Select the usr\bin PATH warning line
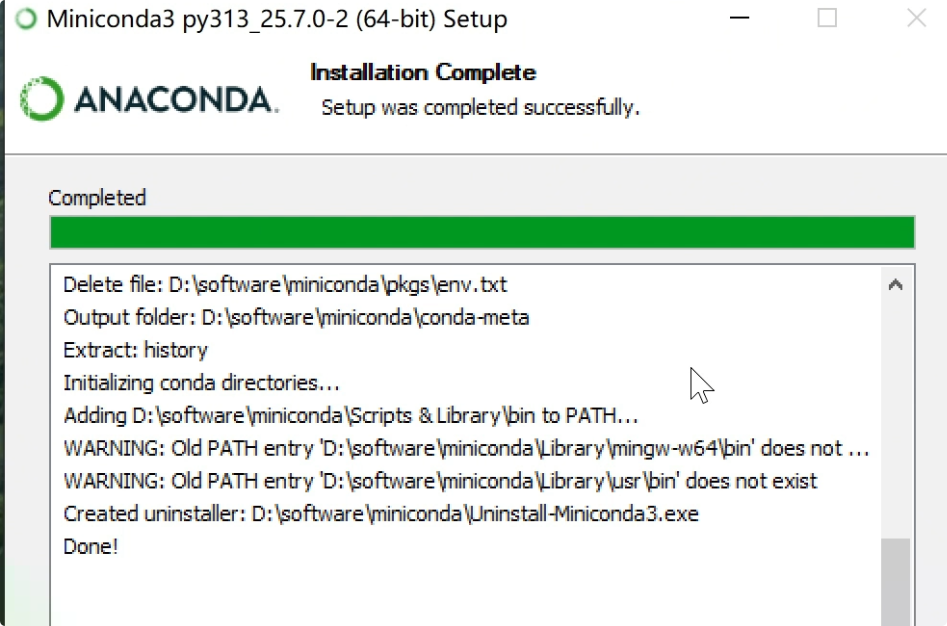The height and width of the screenshot is (626, 947). [440, 481]
